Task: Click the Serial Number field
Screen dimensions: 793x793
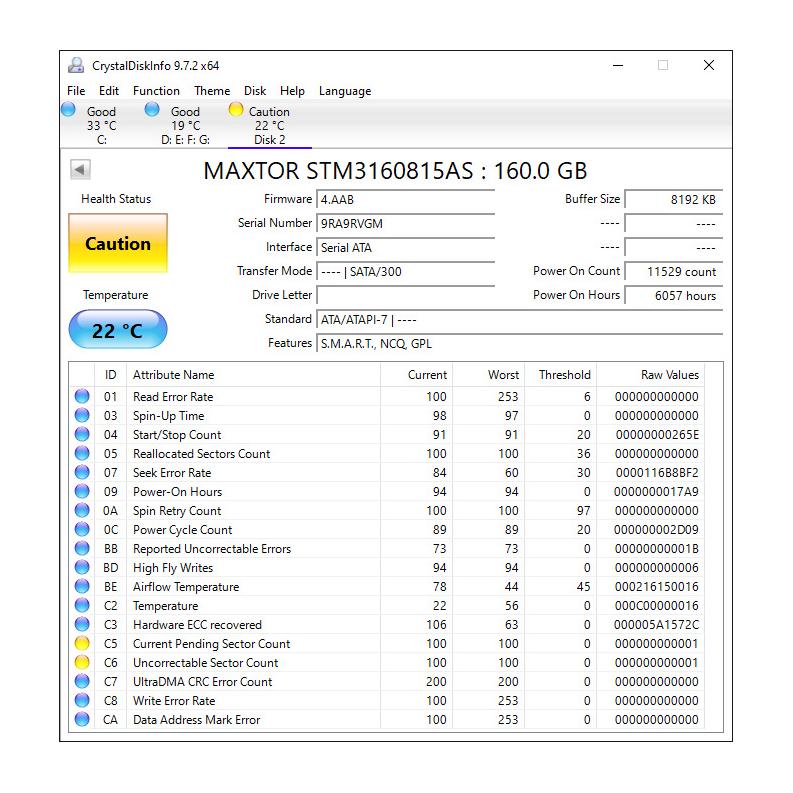Action: tap(405, 224)
